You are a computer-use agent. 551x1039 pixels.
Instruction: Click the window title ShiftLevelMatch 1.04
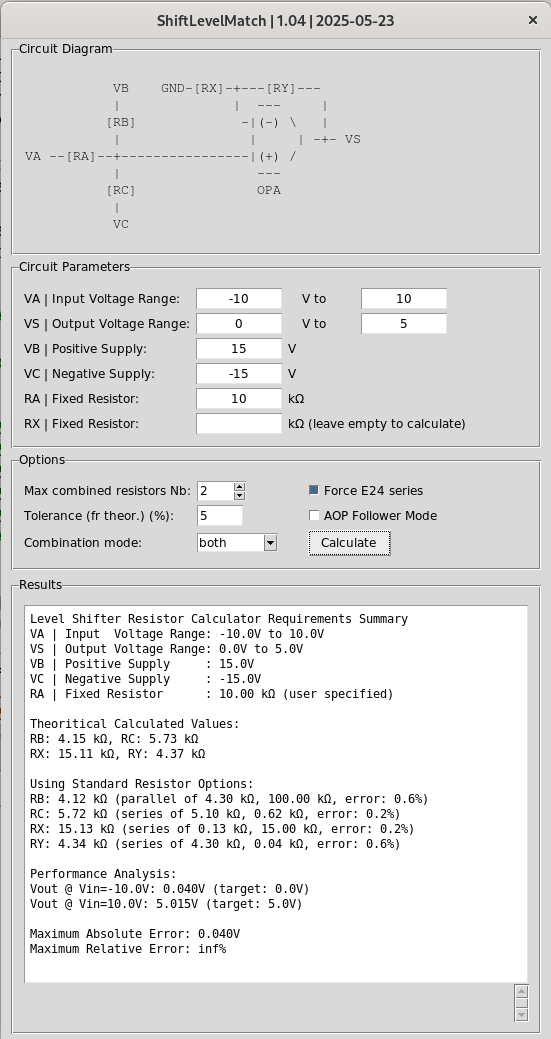[x=276, y=21]
